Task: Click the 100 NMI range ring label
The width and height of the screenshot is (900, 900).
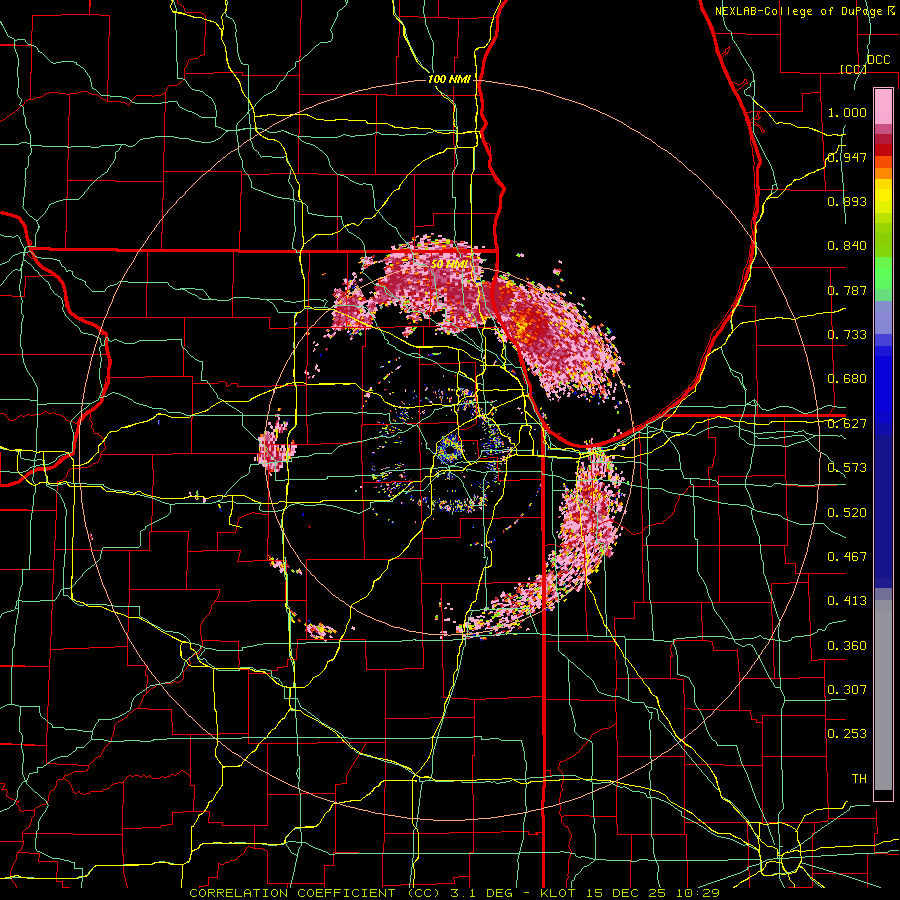Action: [449, 79]
